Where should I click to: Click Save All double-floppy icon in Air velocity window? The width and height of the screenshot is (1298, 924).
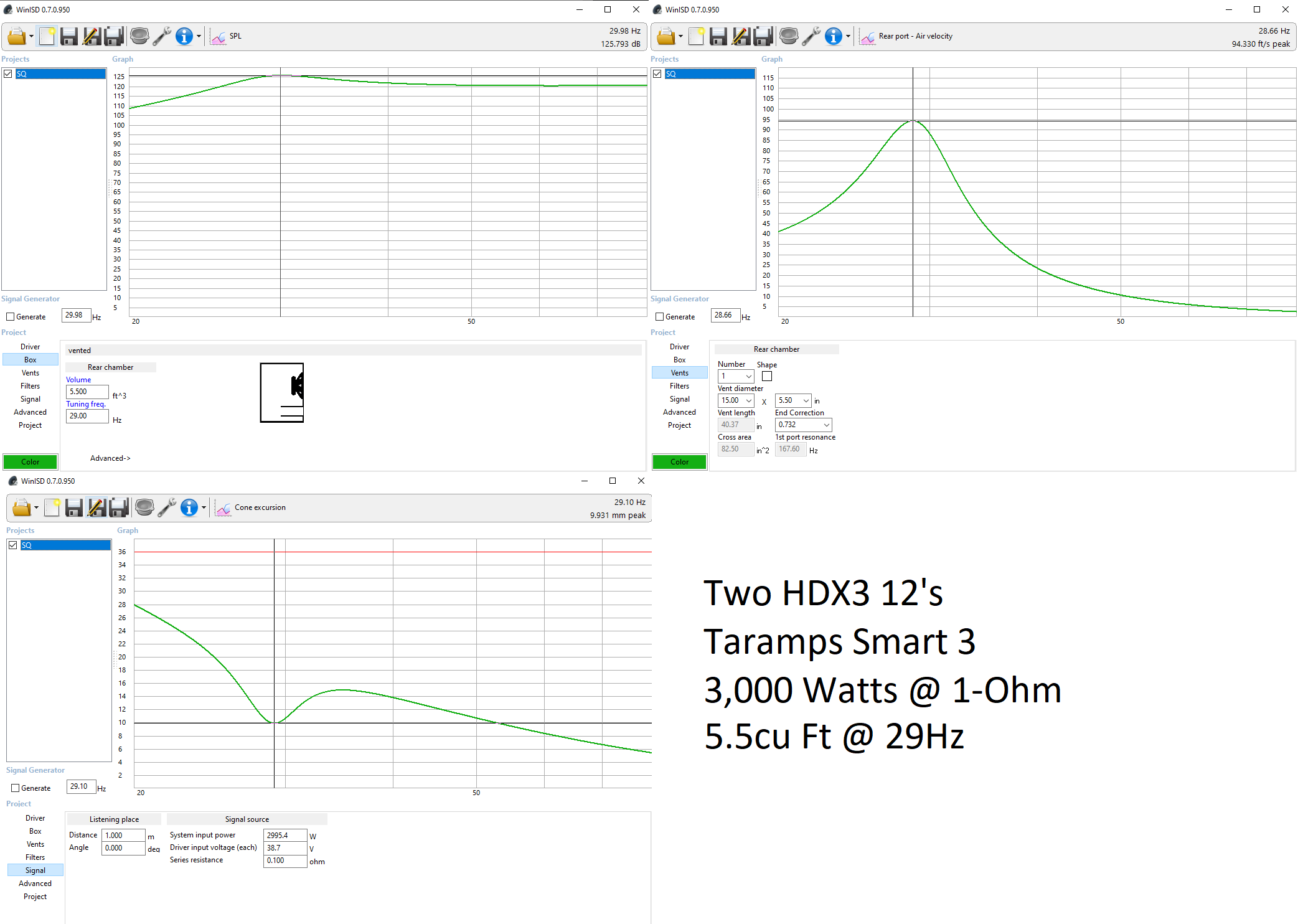tap(763, 36)
